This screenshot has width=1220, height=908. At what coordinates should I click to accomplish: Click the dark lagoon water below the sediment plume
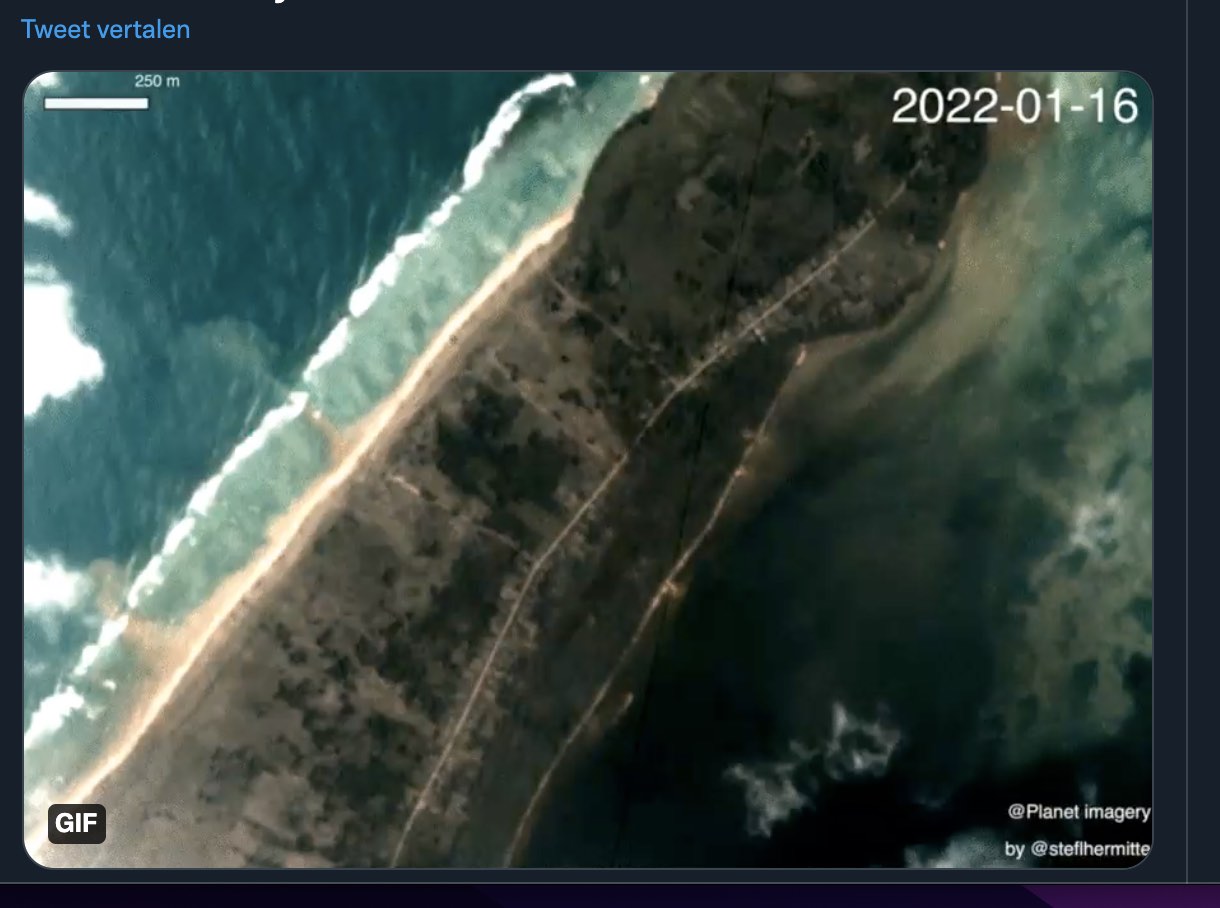(x=820, y=620)
